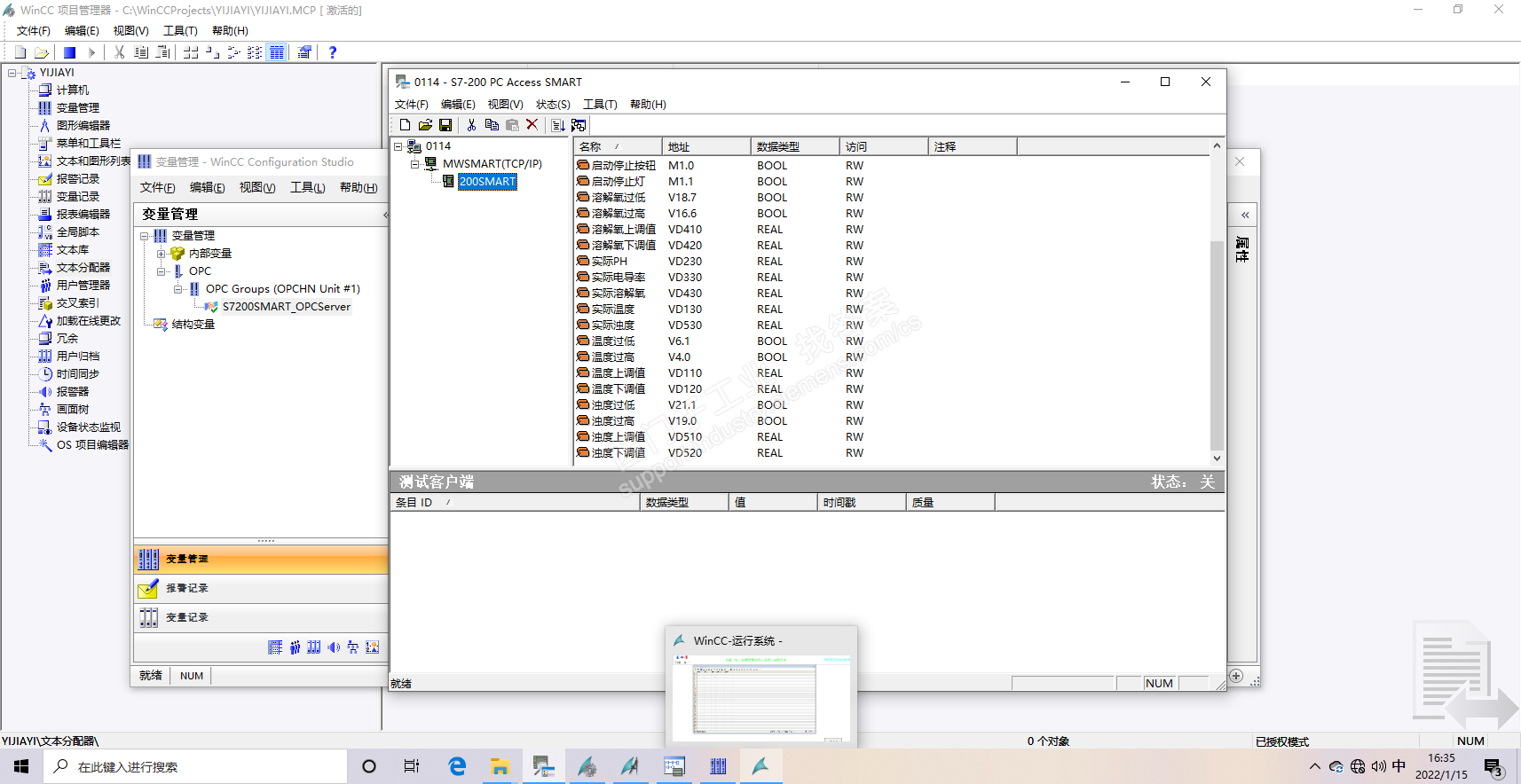
Task: Collapse the OPC tree node
Action: (x=162, y=271)
